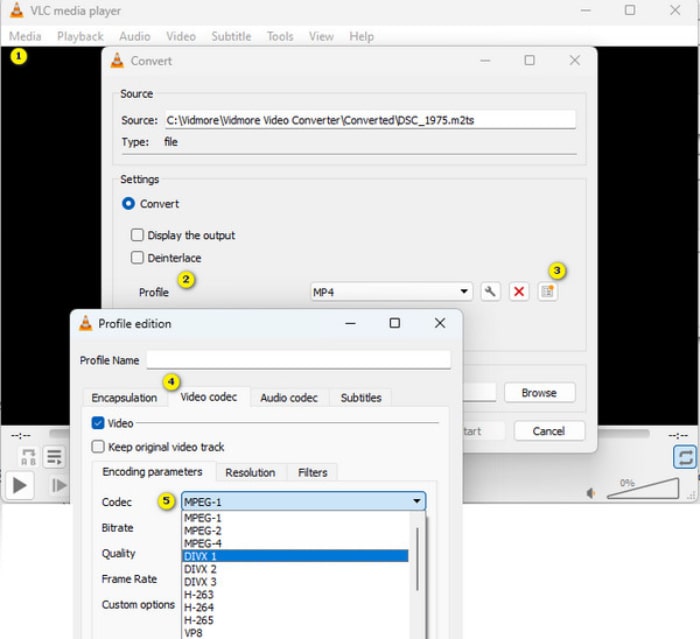Image resolution: width=700 pixels, height=639 pixels.
Task: Click the codec list scrollbar
Action: click(417, 559)
